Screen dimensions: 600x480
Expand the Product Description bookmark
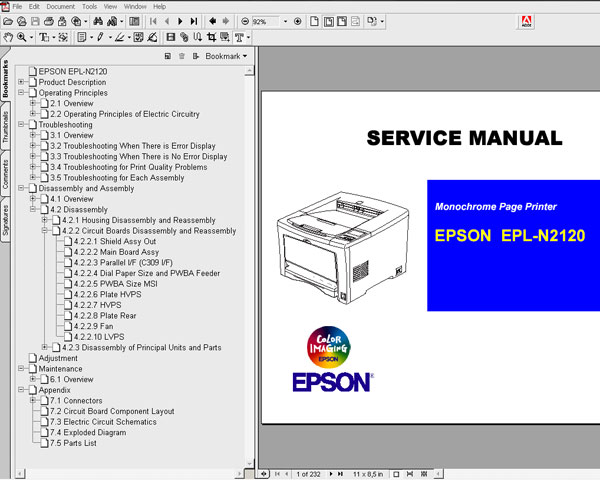(x=21, y=82)
